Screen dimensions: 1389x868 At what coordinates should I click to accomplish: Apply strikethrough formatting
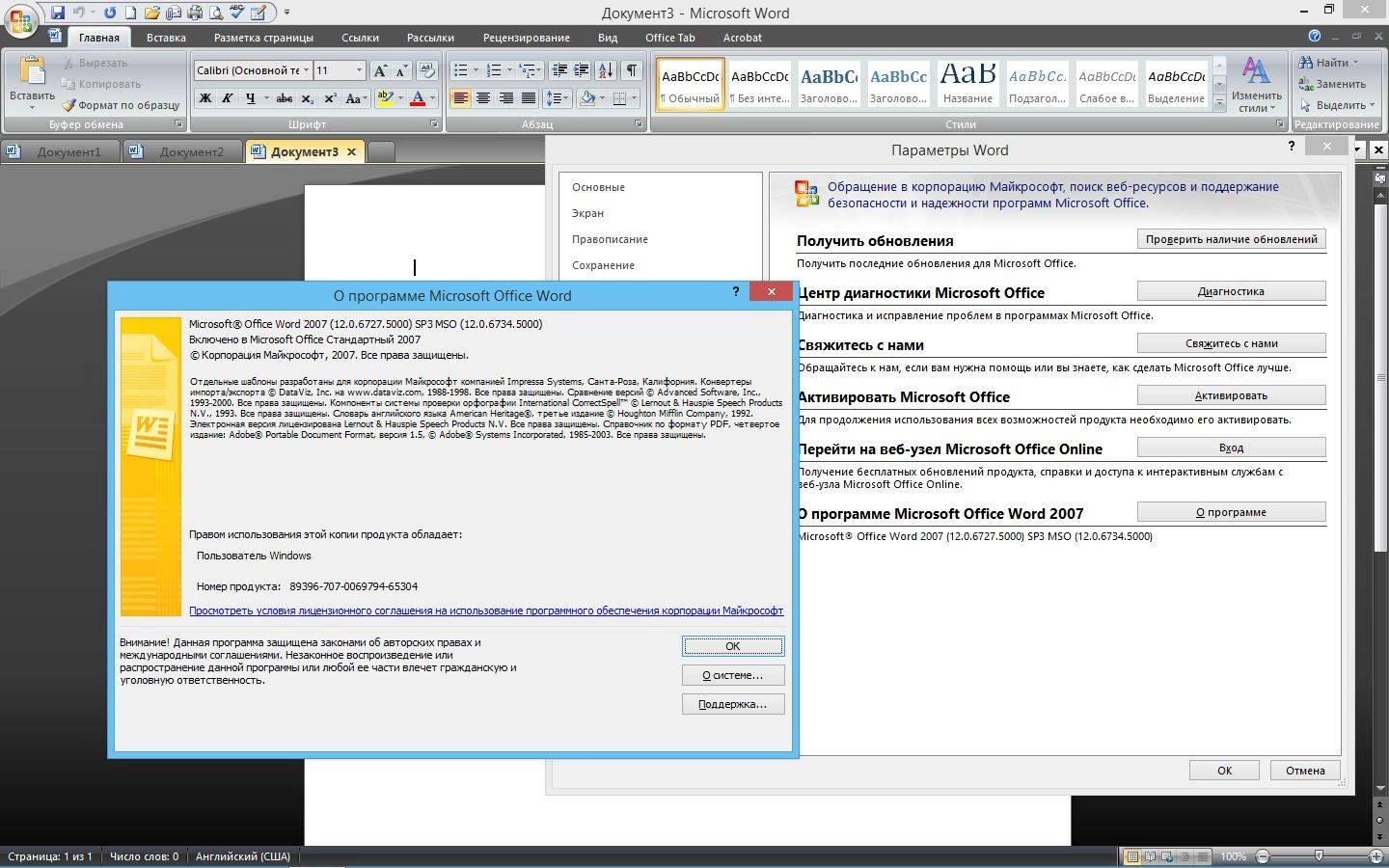pos(284,98)
